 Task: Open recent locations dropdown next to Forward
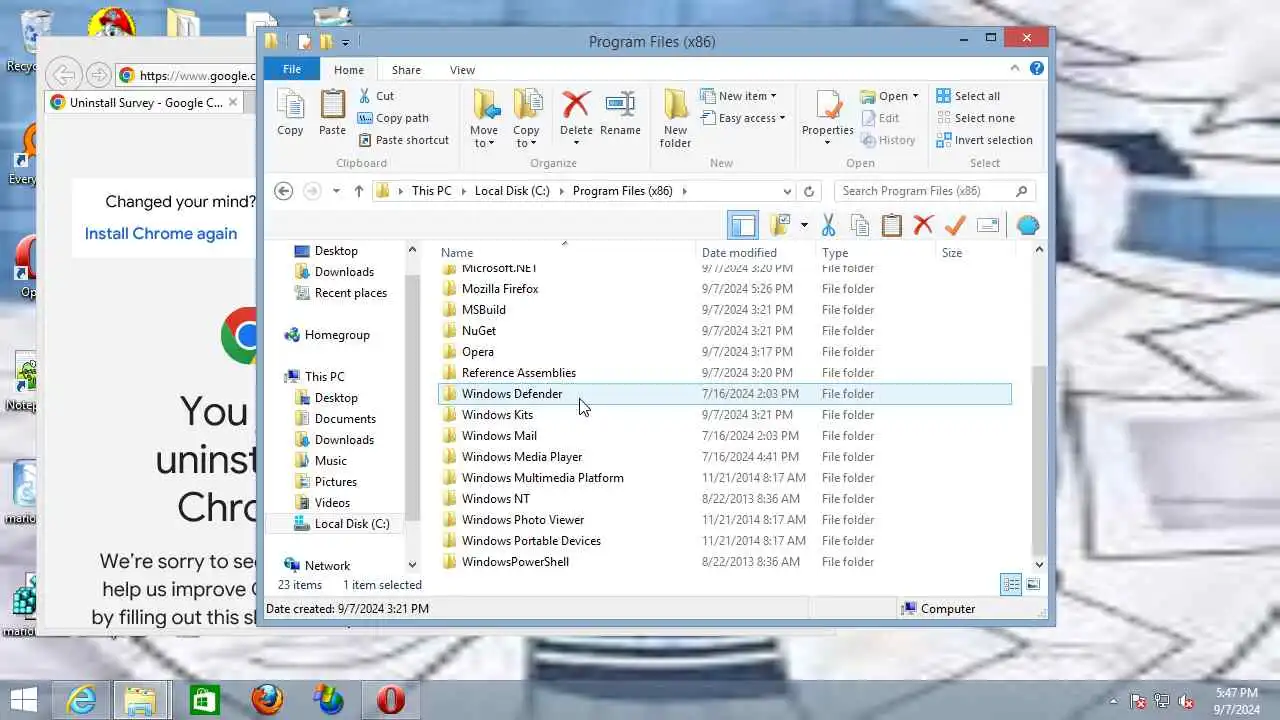click(336, 191)
